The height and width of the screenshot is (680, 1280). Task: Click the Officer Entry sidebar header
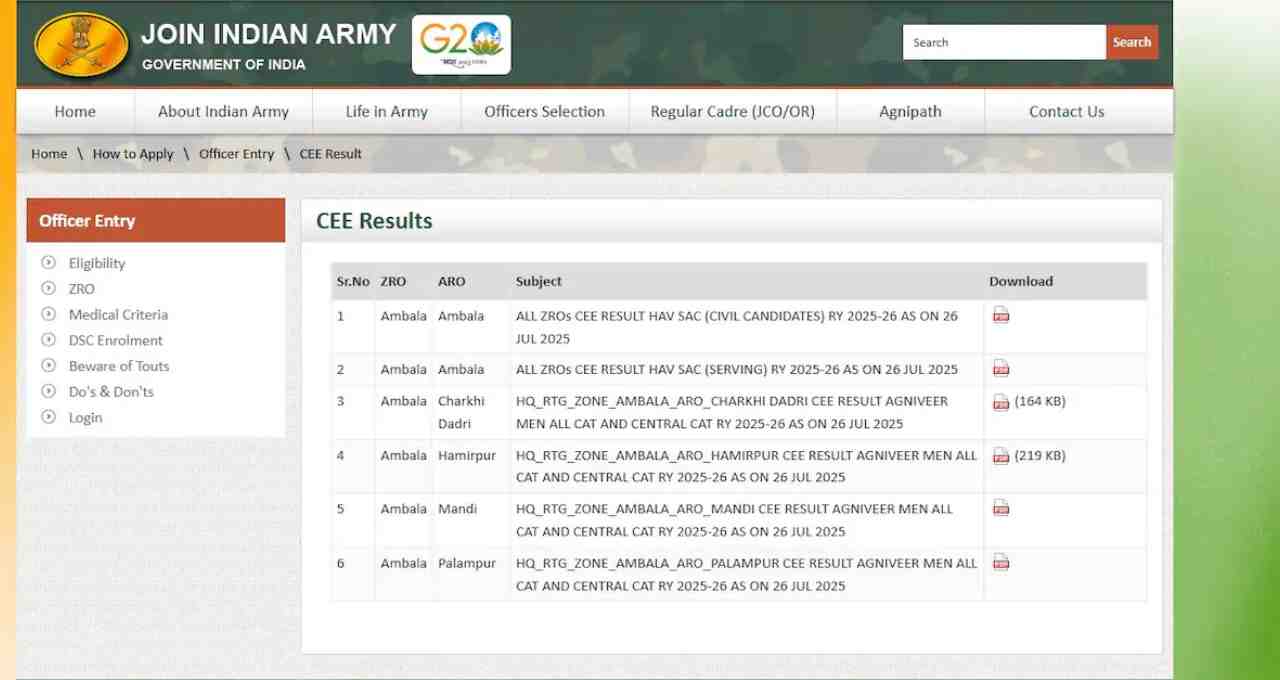(x=156, y=220)
